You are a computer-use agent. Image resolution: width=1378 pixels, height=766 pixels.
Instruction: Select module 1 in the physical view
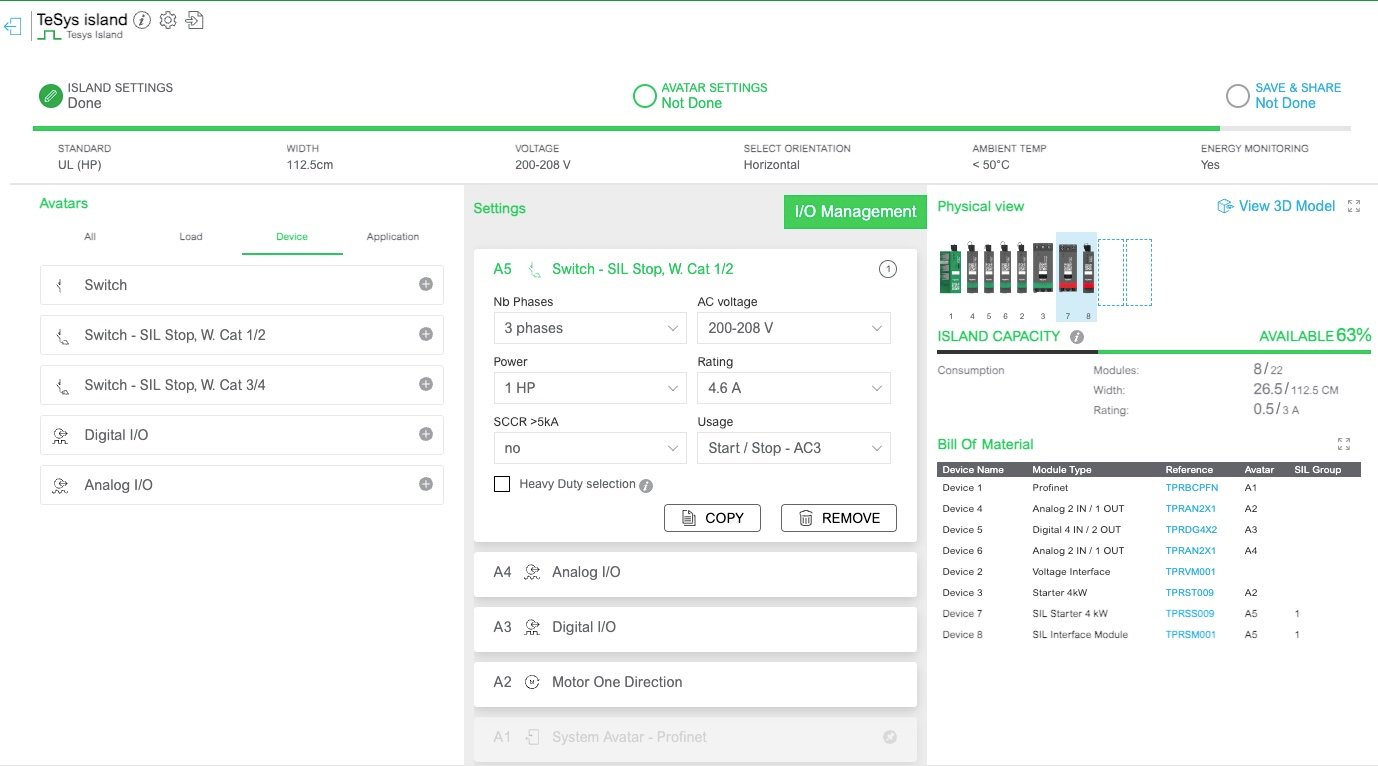tap(951, 269)
